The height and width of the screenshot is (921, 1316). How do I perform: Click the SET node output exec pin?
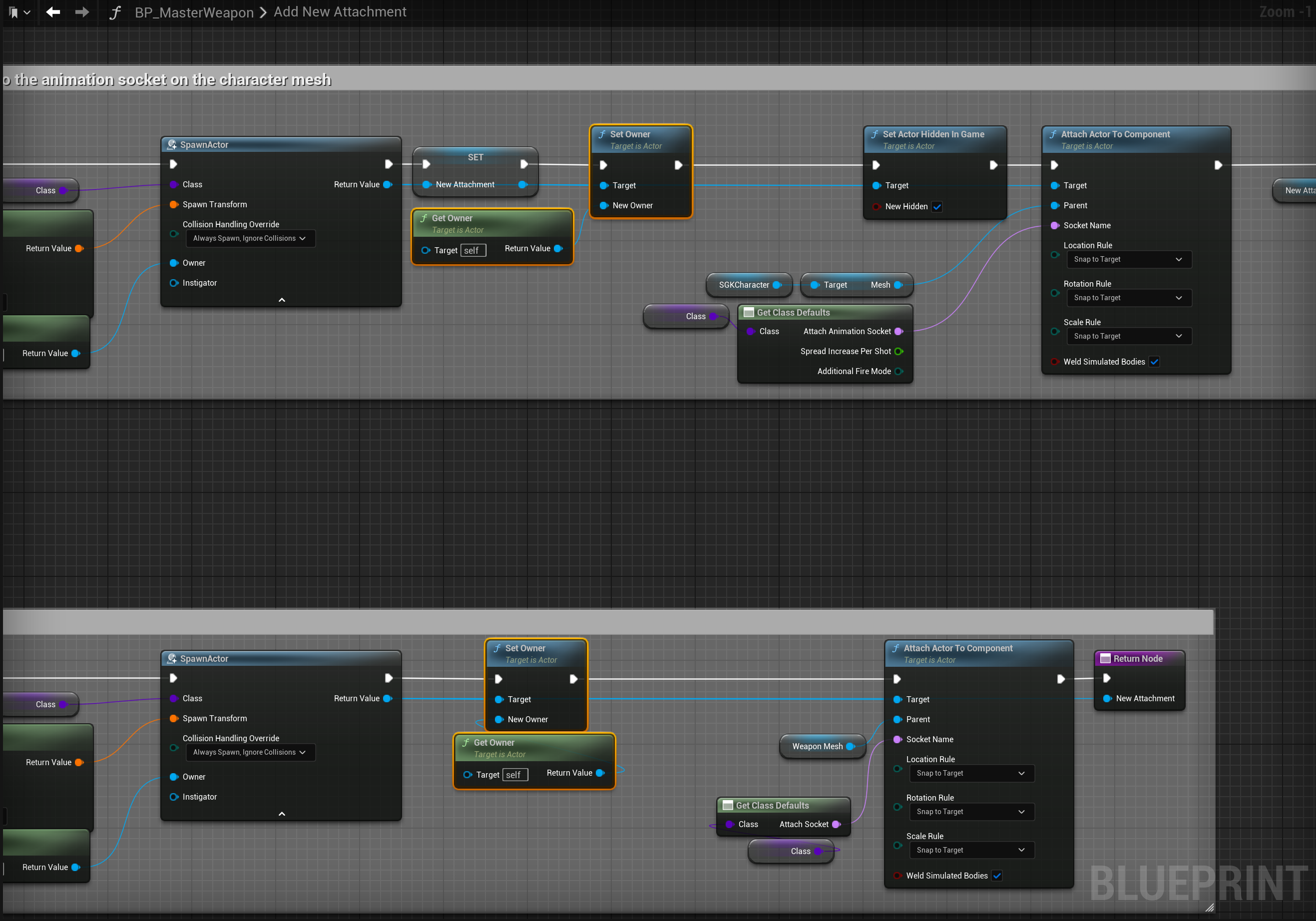coord(523,164)
